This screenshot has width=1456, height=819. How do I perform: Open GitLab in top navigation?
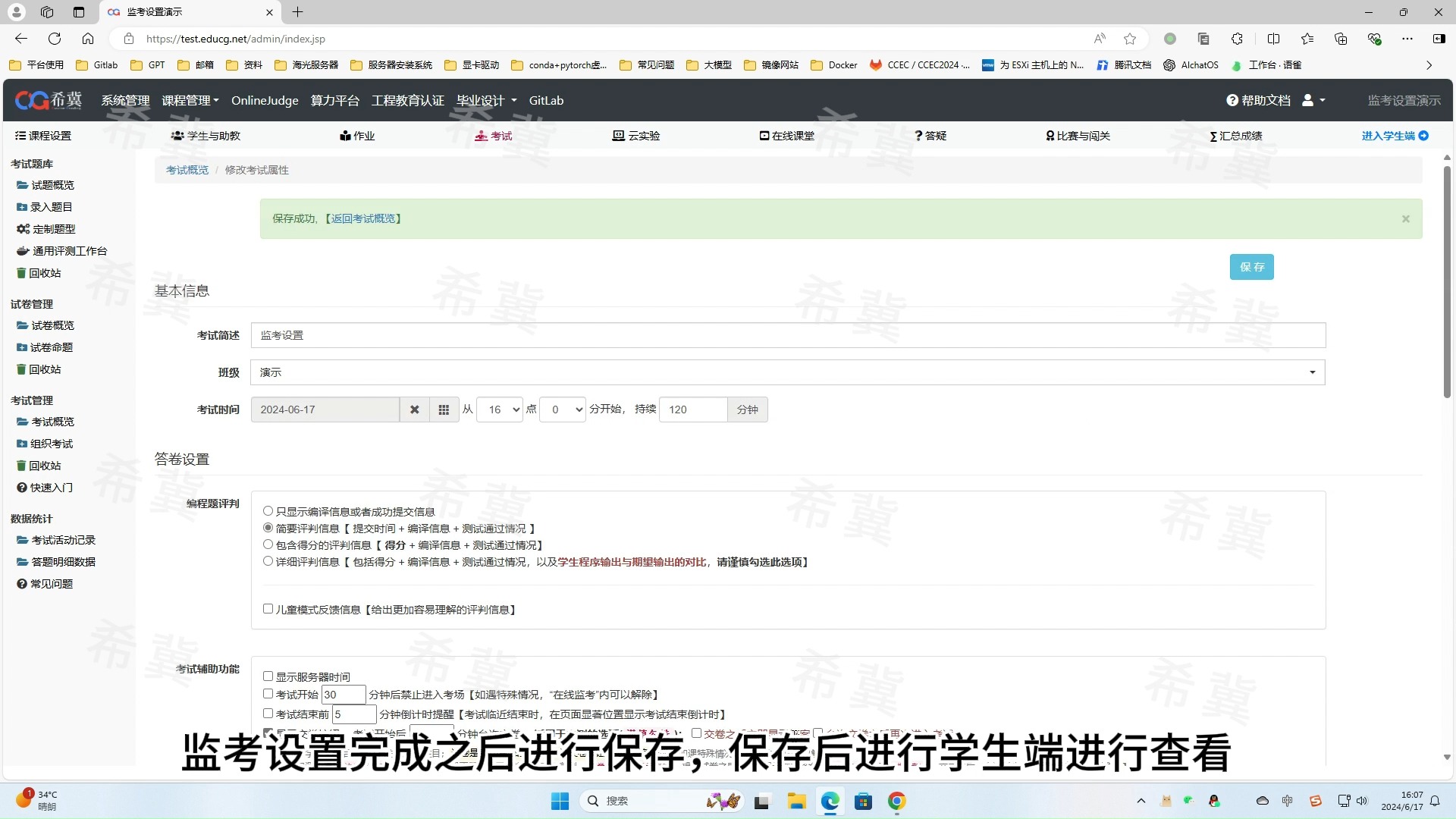click(546, 100)
